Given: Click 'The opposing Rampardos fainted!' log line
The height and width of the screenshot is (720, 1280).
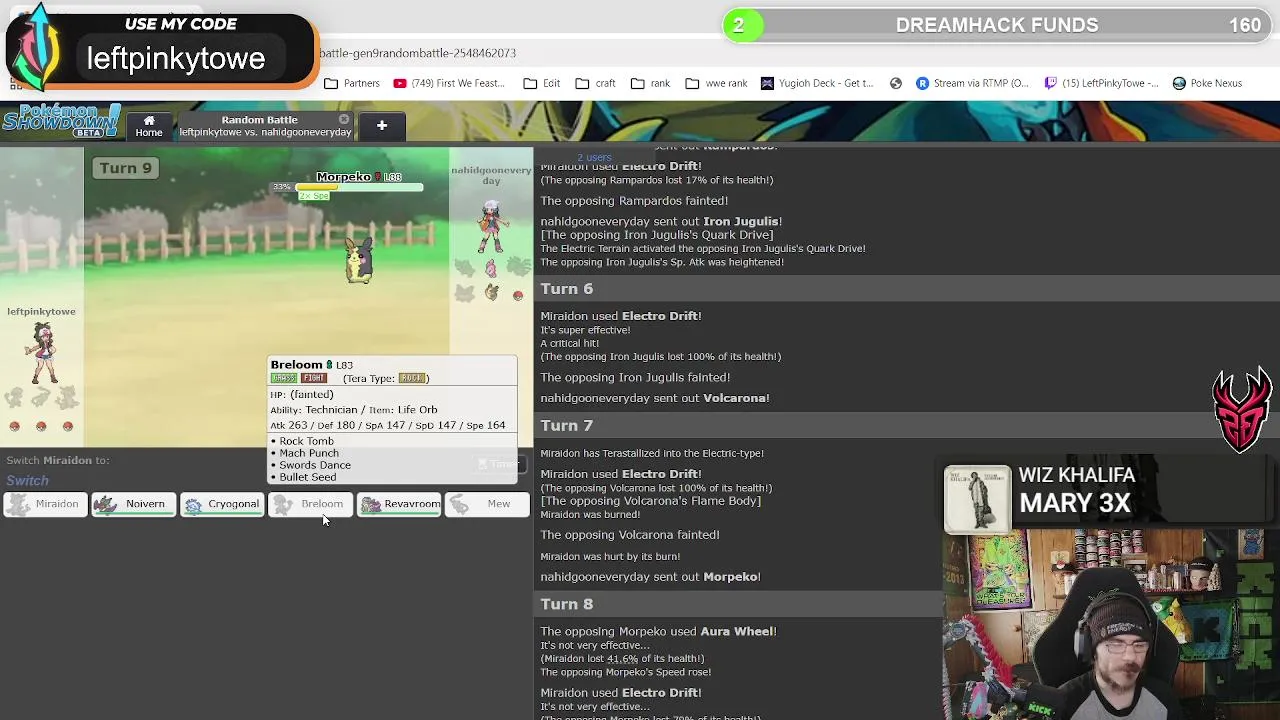Looking at the screenshot, I should [x=634, y=201].
